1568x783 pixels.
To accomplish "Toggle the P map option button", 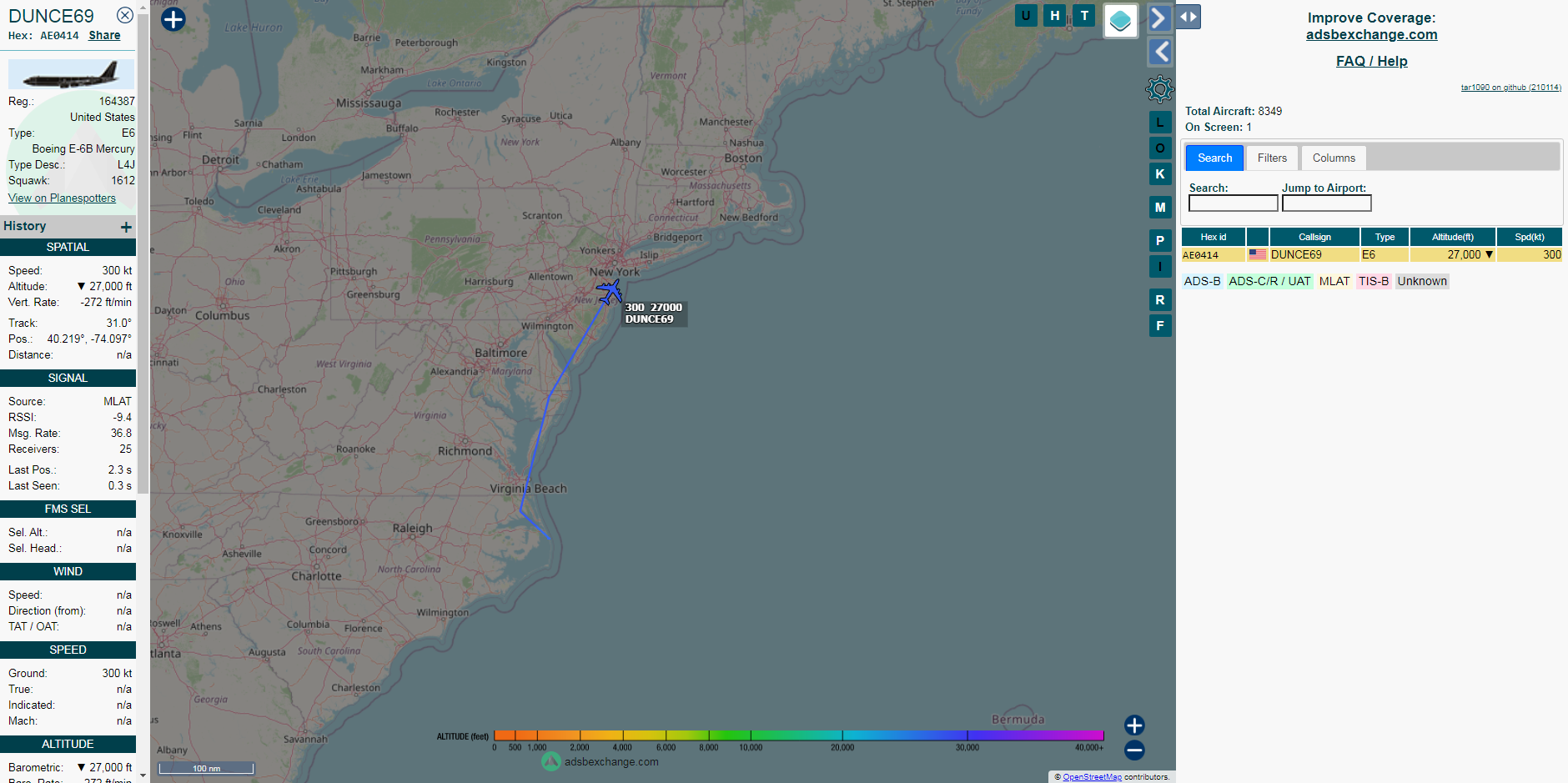I will point(1160,241).
